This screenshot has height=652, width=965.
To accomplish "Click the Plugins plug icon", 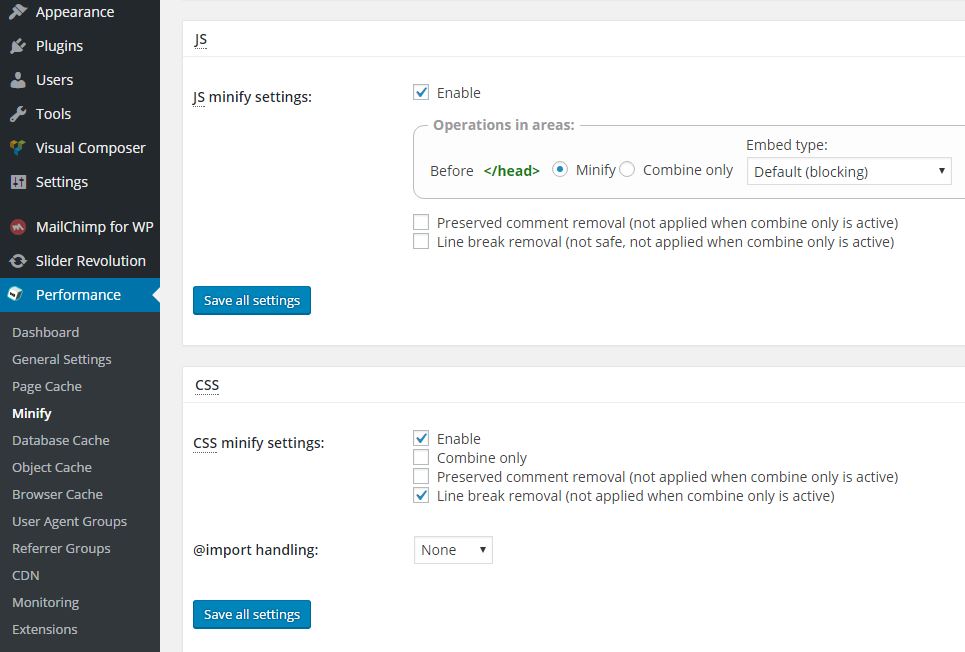I will [17, 46].
